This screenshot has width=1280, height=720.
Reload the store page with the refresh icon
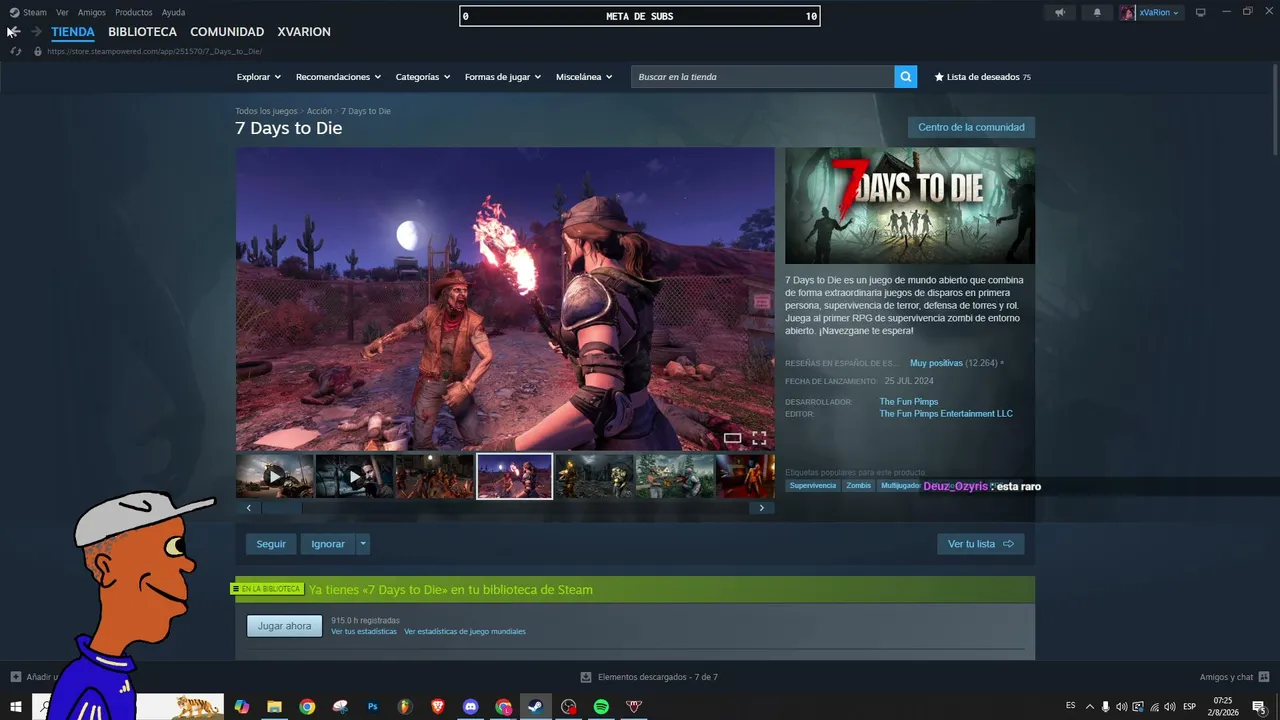pos(16,51)
